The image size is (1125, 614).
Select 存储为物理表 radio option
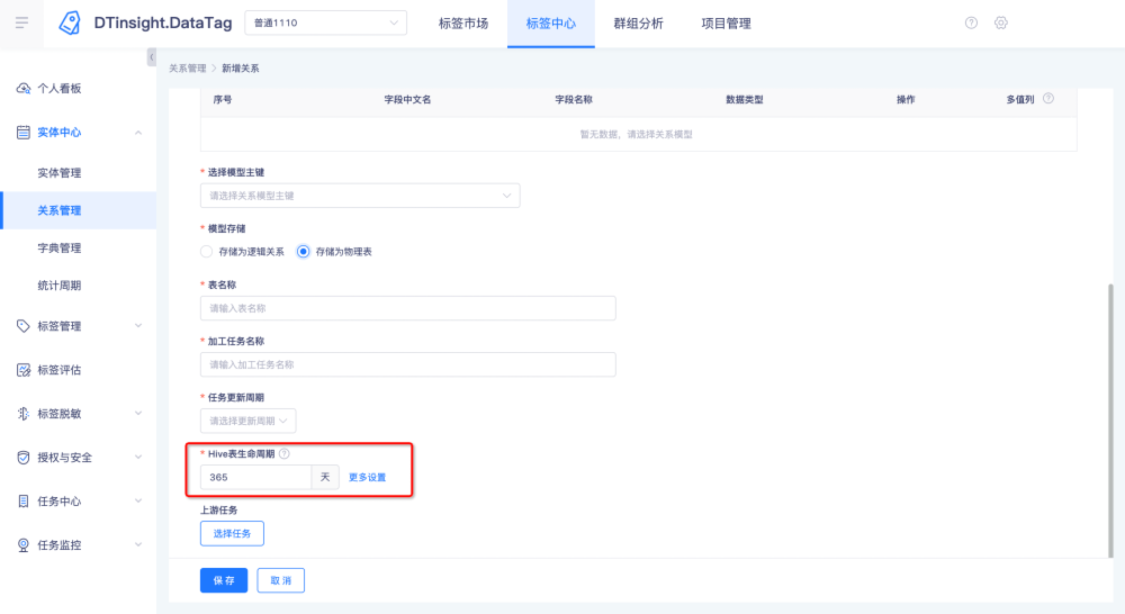click(303, 252)
